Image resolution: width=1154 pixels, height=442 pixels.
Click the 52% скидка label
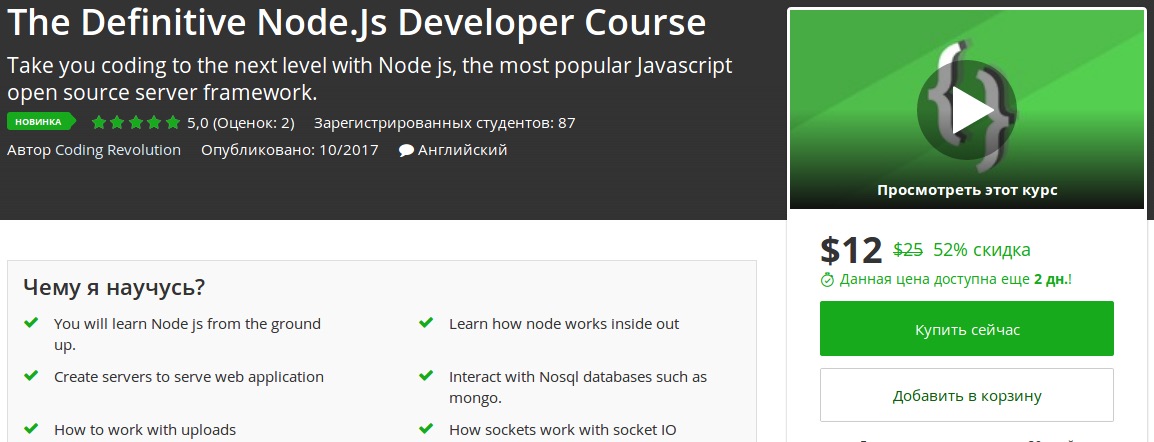point(982,250)
